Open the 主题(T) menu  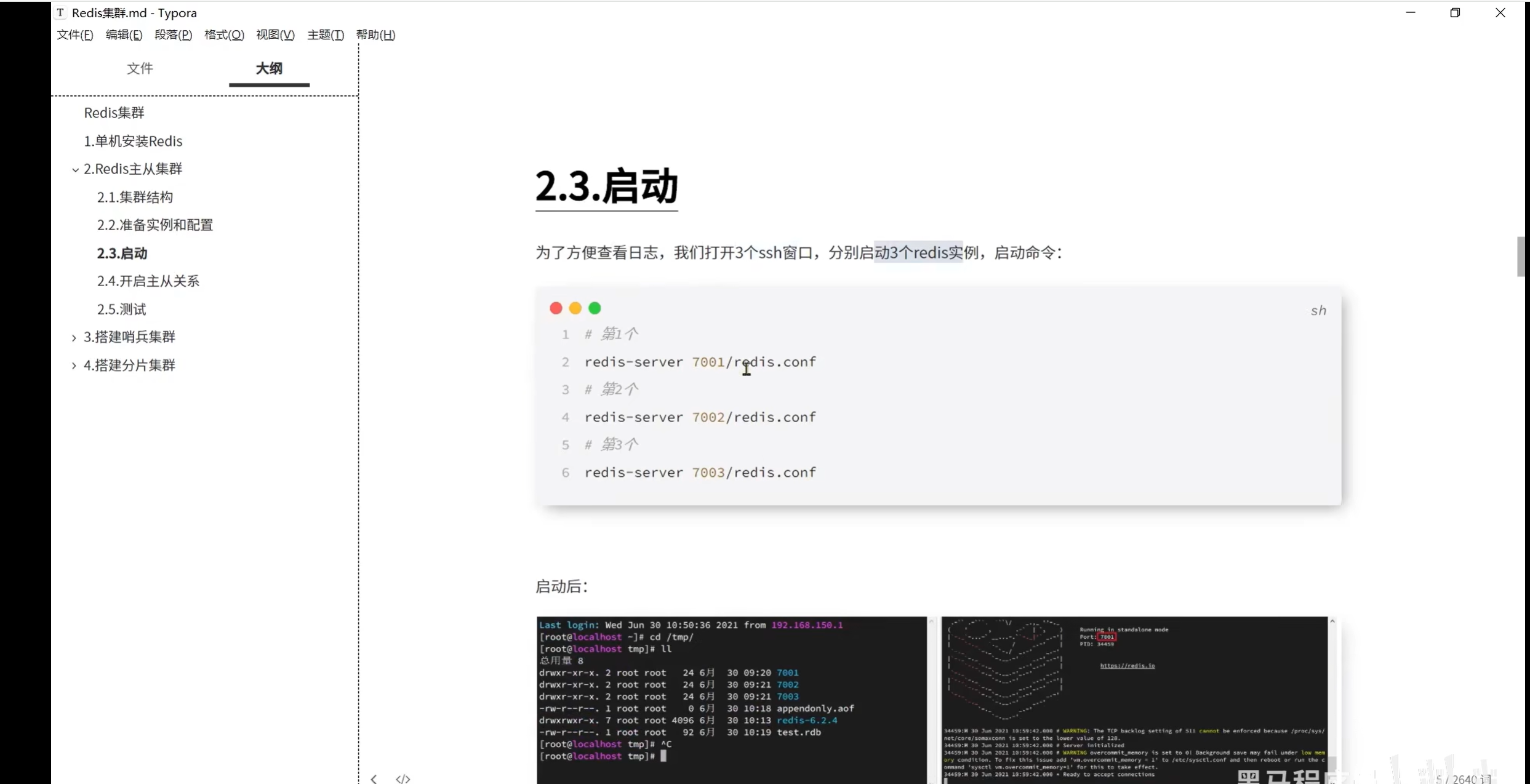pyautogui.click(x=325, y=34)
